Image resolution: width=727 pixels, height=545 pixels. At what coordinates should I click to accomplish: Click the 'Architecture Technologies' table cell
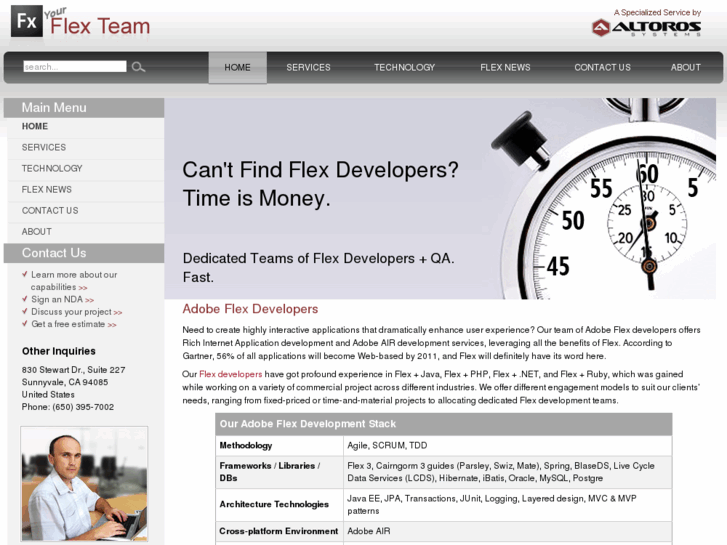click(279, 505)
